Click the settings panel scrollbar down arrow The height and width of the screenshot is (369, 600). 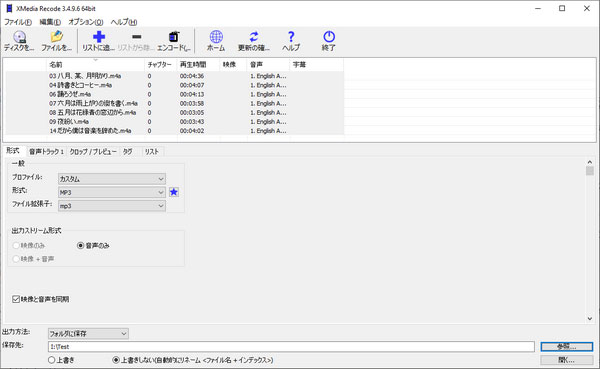click(590, 318)
